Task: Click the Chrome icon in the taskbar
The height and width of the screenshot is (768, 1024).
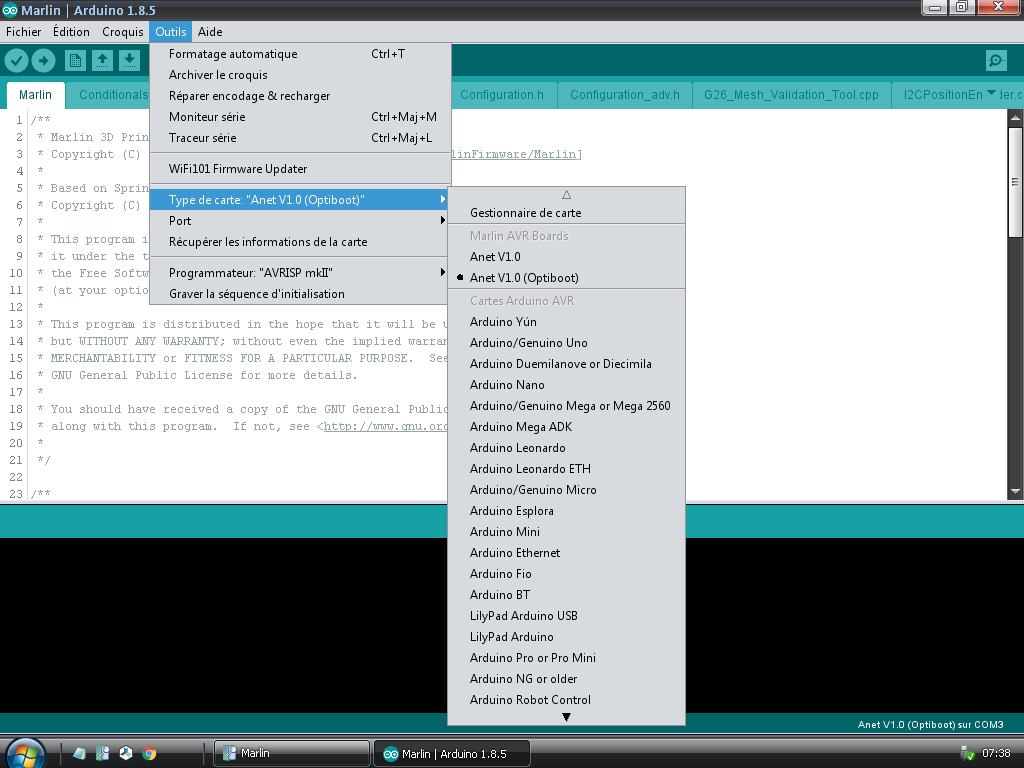Action: [150, 753]
